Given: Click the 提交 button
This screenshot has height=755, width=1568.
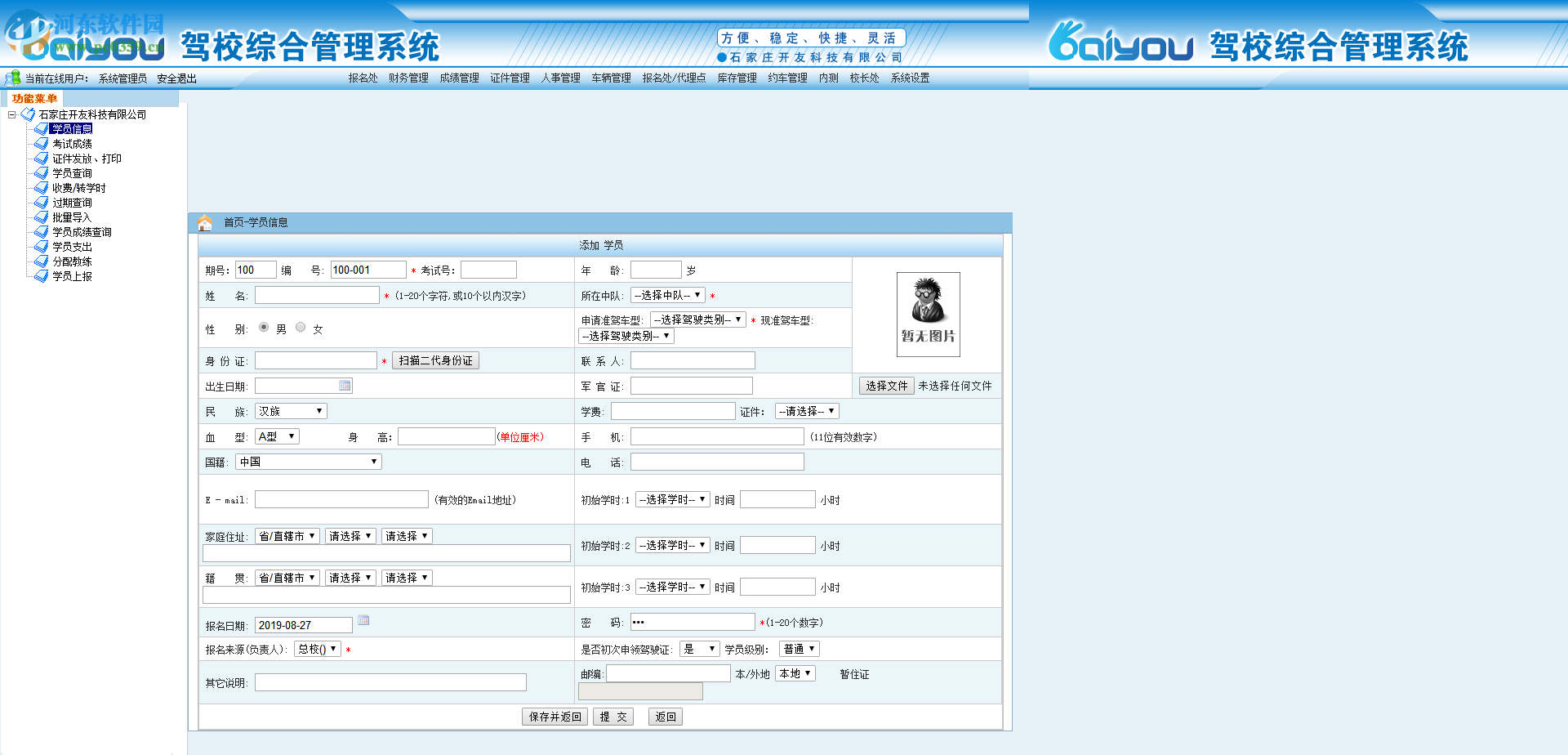Looking at the screenshot, I should click(x=613, y=717).
